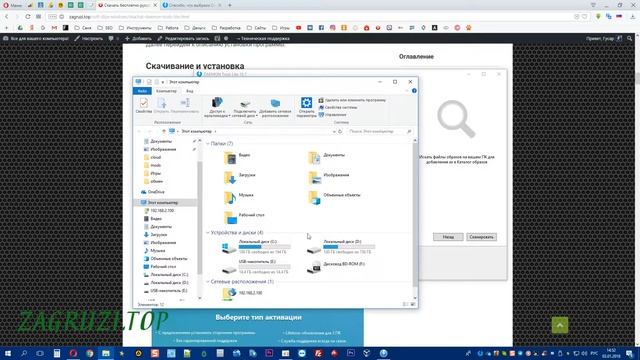The height and width of the screenshot is (360, 640).
Task: Switch to the Вид ribbon tab
Action: [189, 91]
